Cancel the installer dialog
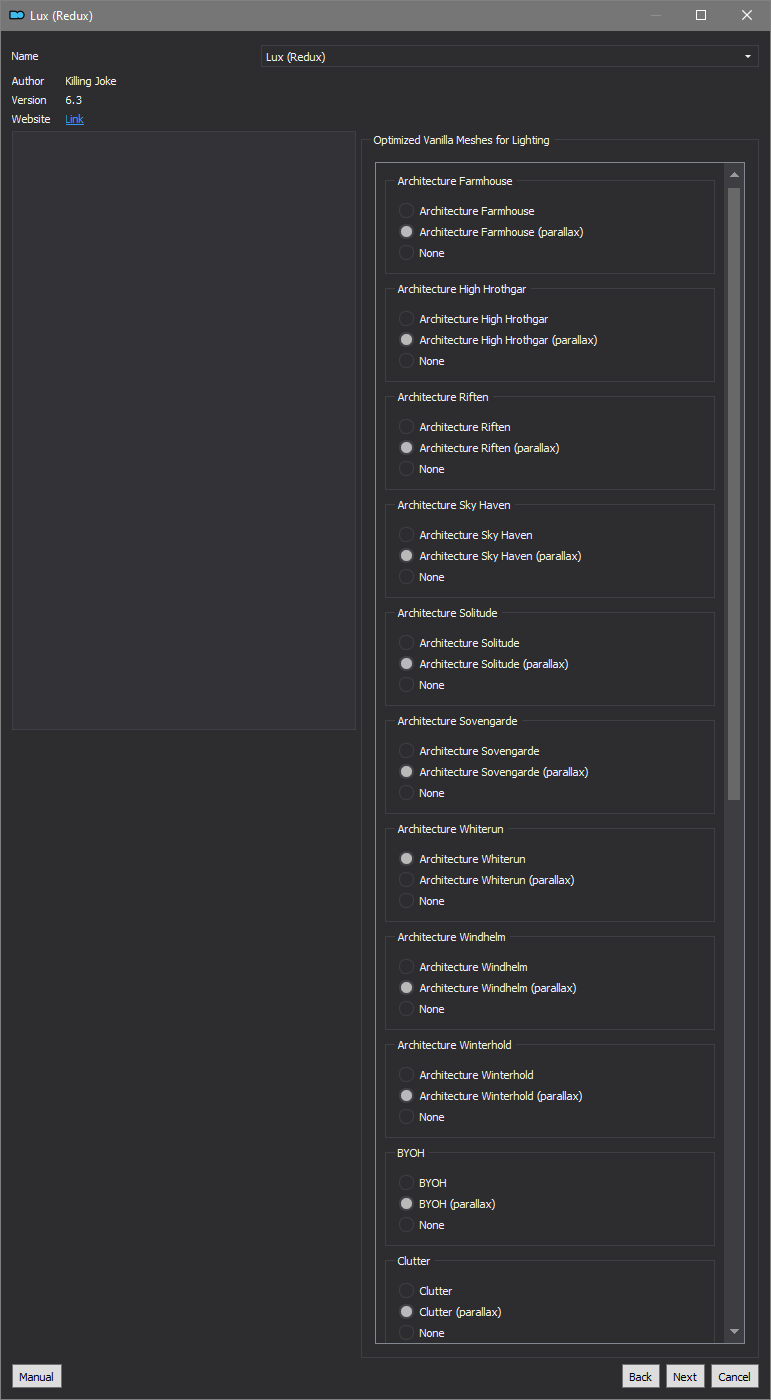The image size is (771, 1400). (734, 1376)
